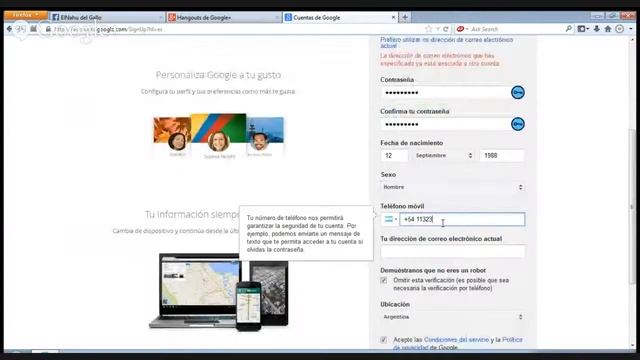Open the Septiembre month dropdown
Viewport: 640px width, 360px height.
point(444,156)
